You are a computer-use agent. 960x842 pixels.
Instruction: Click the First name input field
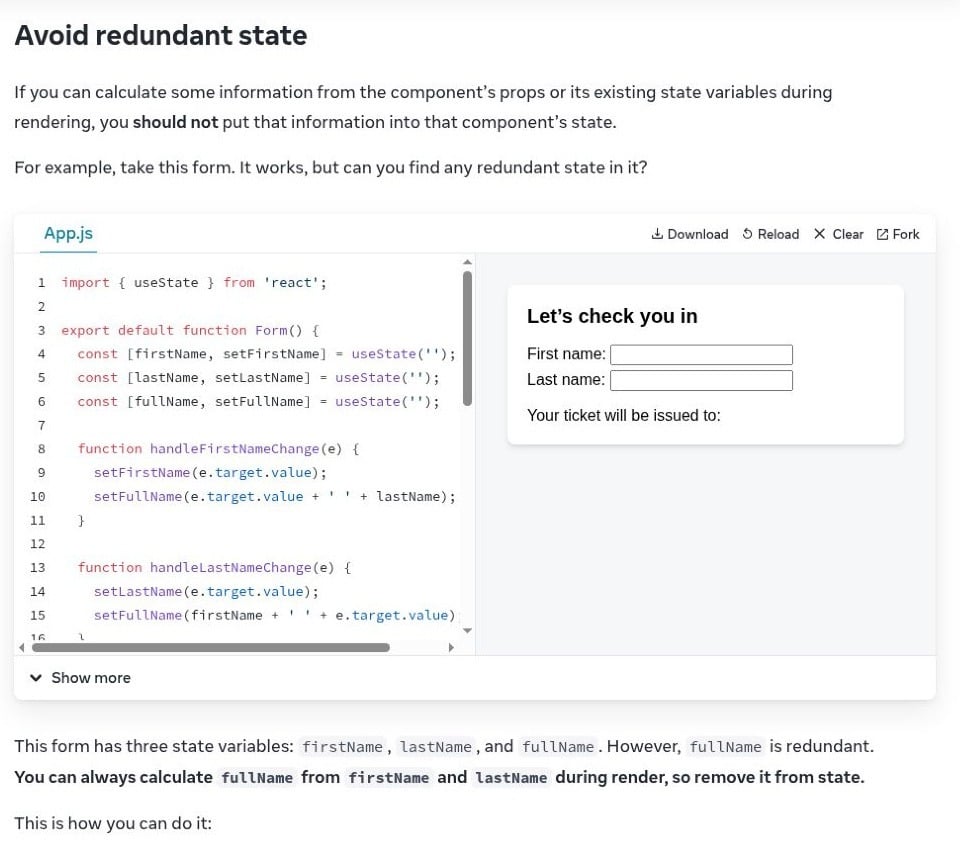[x=702, y=355]
